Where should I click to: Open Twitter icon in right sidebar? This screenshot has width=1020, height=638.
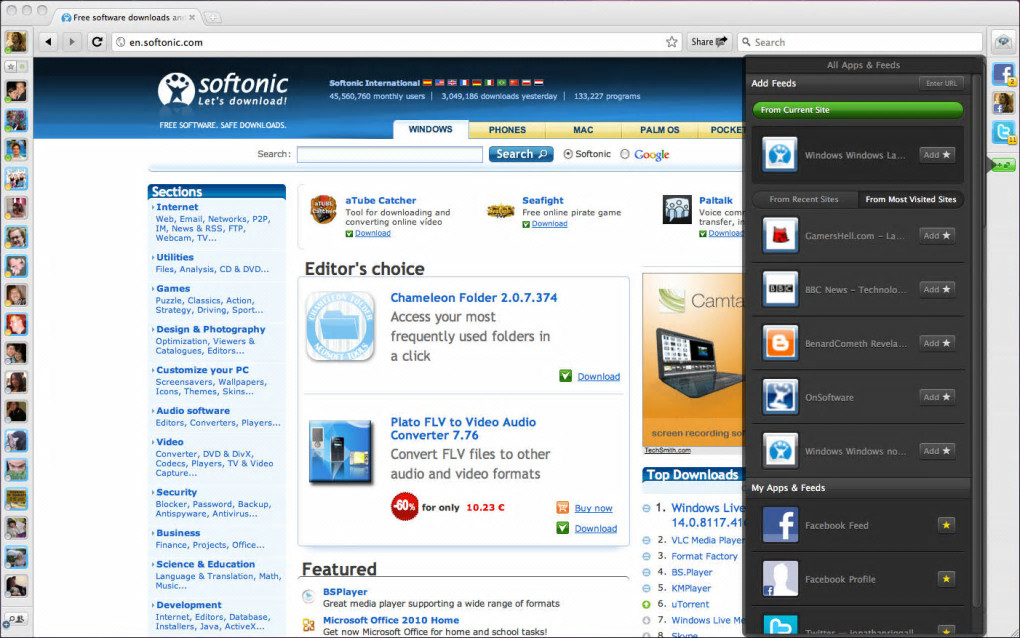1003,132
